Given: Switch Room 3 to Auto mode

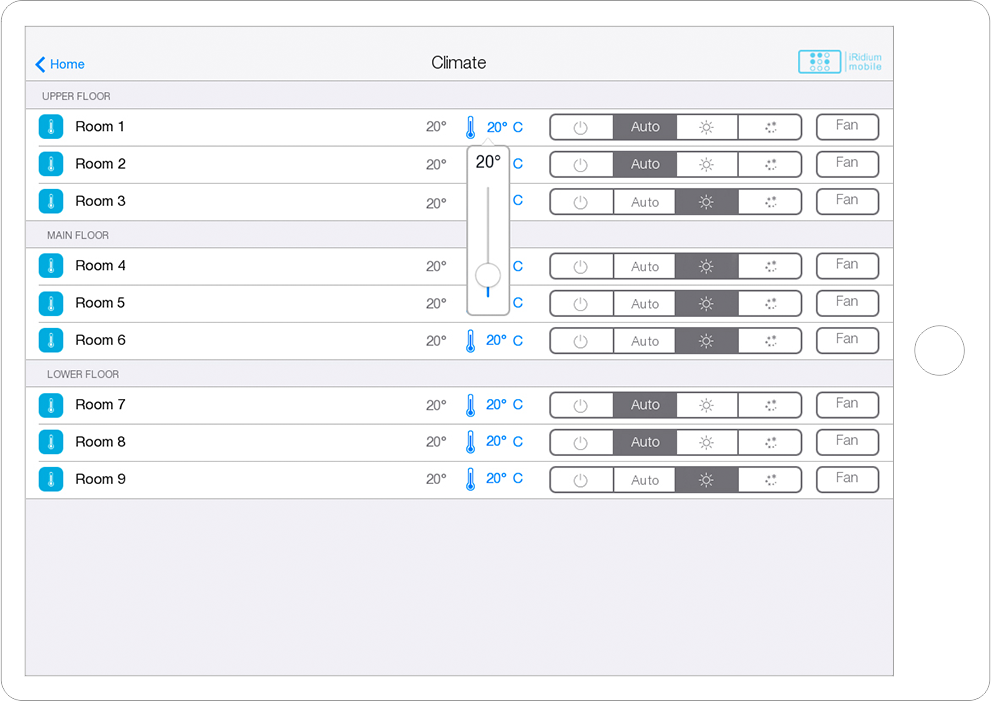Looking at the screenshot, I should click(x=645, y=202).
